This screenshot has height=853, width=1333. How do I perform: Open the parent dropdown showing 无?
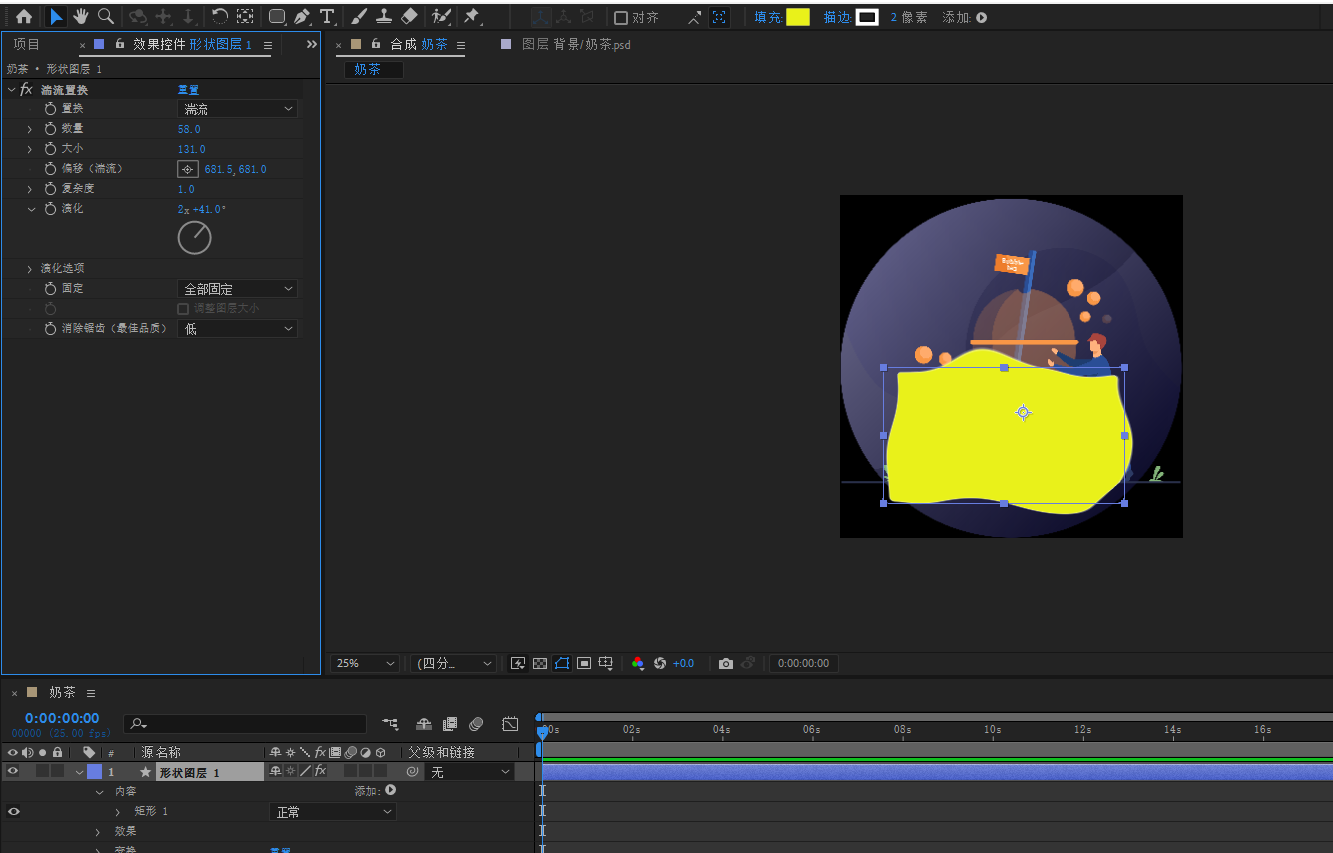[471, 772]
